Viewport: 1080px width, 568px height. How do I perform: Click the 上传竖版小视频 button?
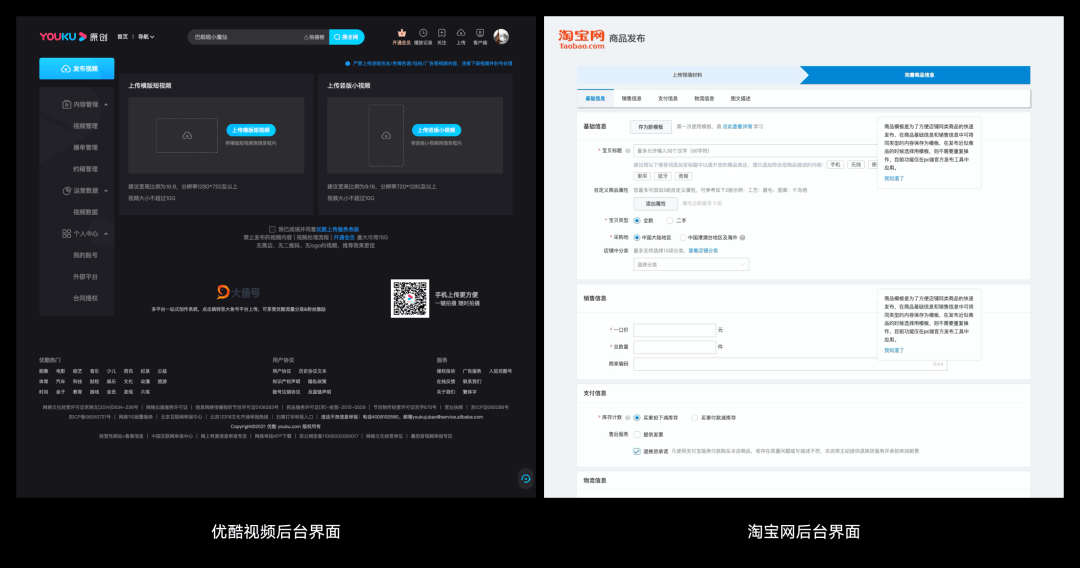pos(437,130)
